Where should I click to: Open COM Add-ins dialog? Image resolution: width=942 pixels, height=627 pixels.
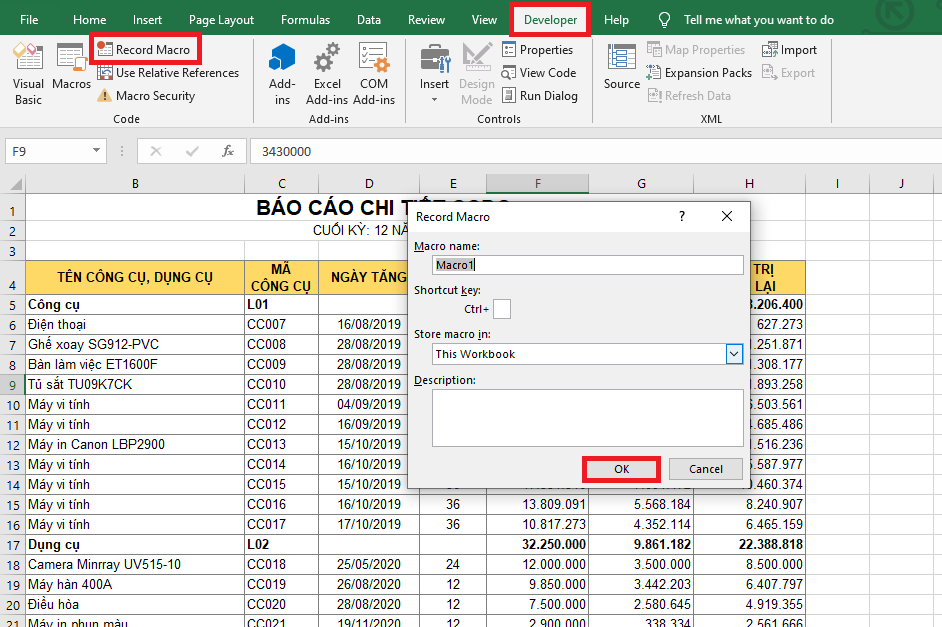pyautogui.click(x=374, y=72)
